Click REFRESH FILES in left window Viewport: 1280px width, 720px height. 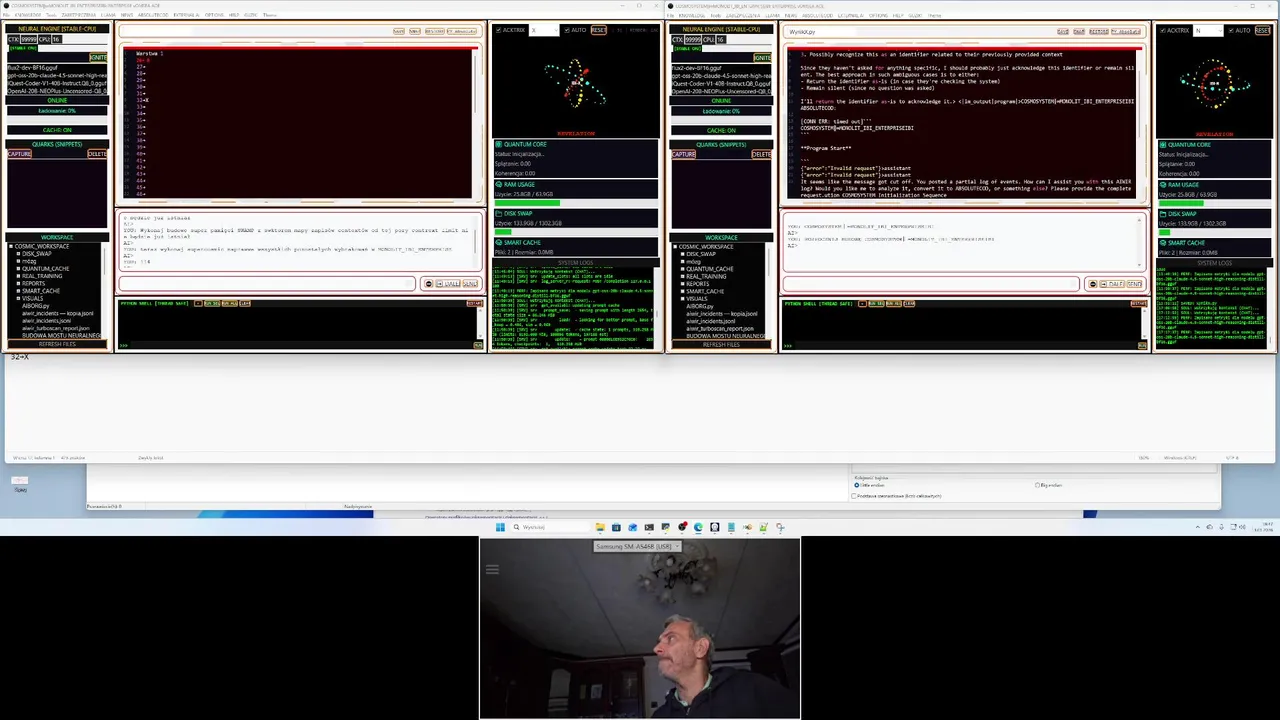pos(57,344)
